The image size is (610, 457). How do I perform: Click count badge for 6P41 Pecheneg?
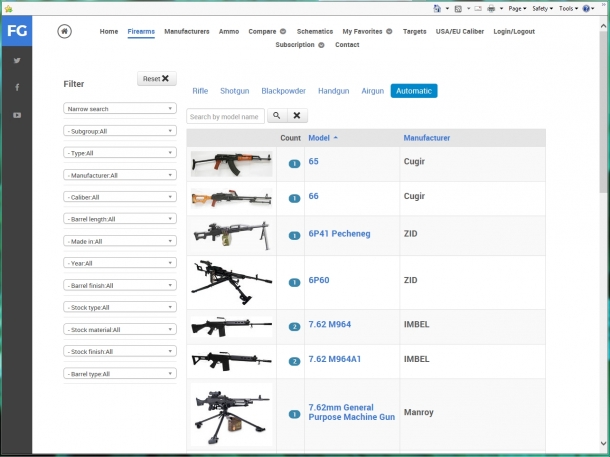coord(294,236)
